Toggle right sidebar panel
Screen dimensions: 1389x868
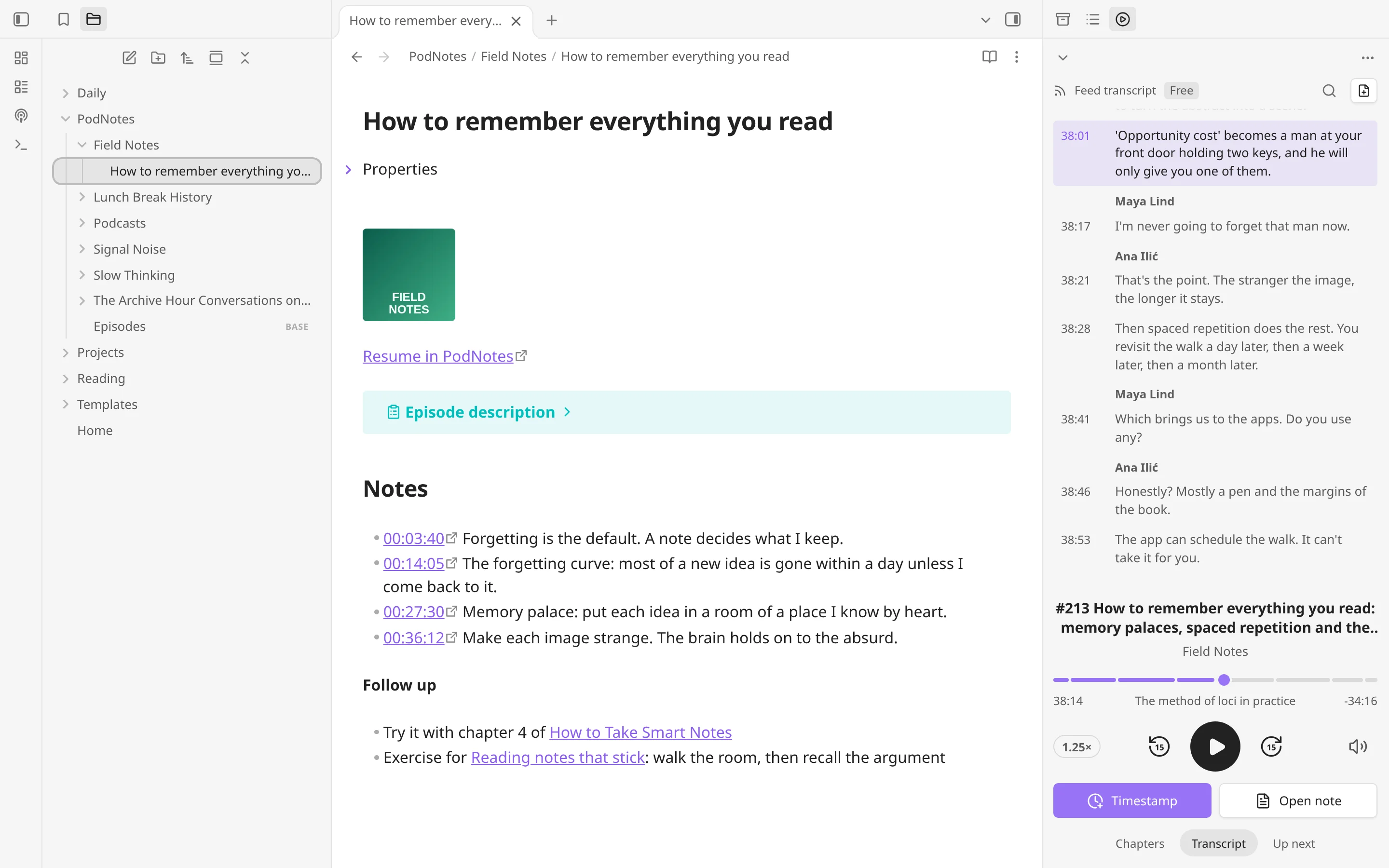coord(1012,20)
